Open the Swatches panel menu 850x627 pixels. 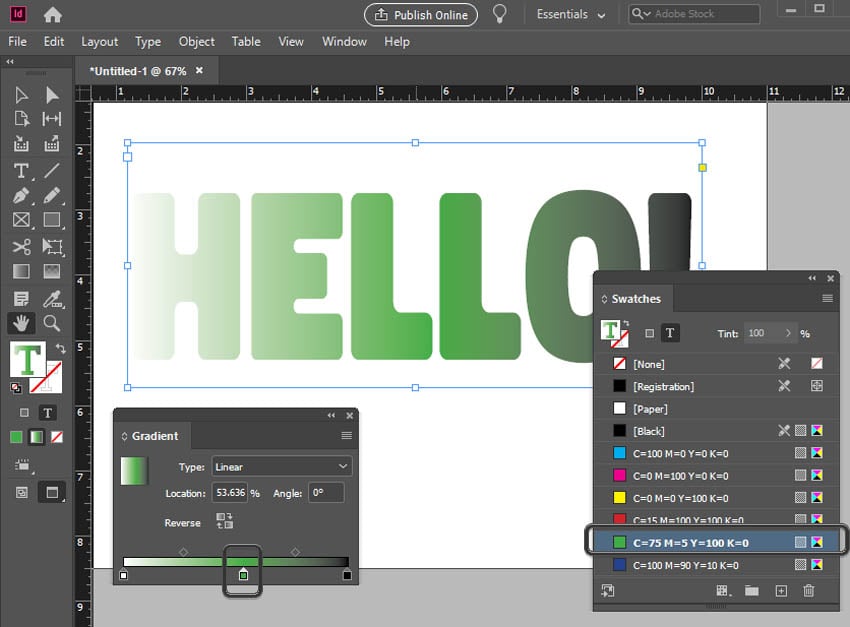(828, 298)
